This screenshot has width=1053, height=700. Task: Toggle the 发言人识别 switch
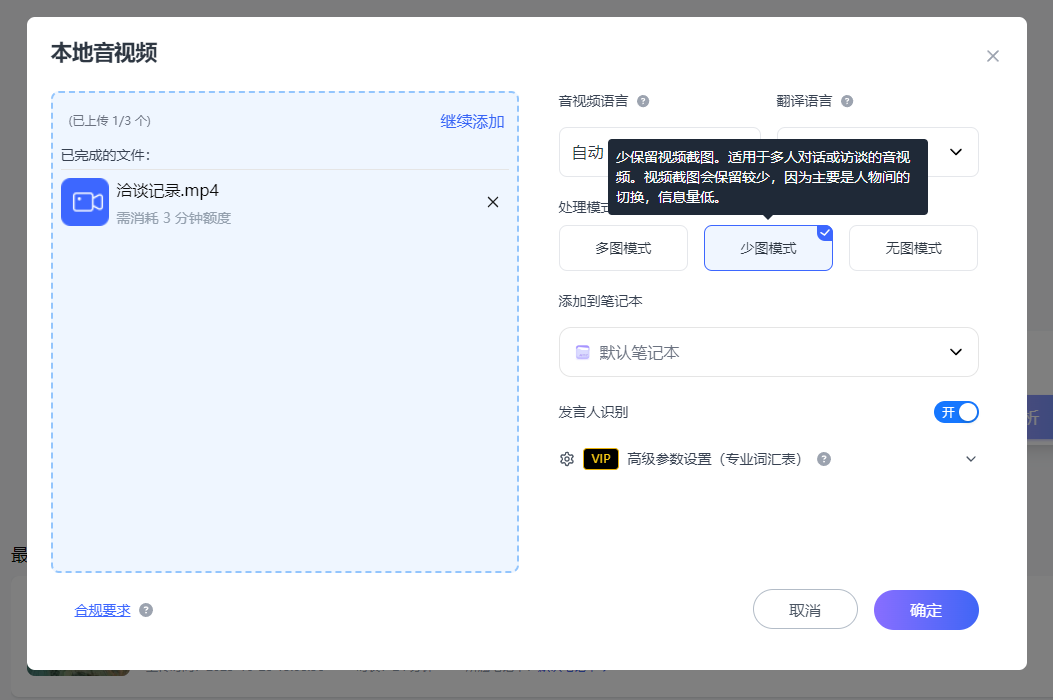coord(956,412)
